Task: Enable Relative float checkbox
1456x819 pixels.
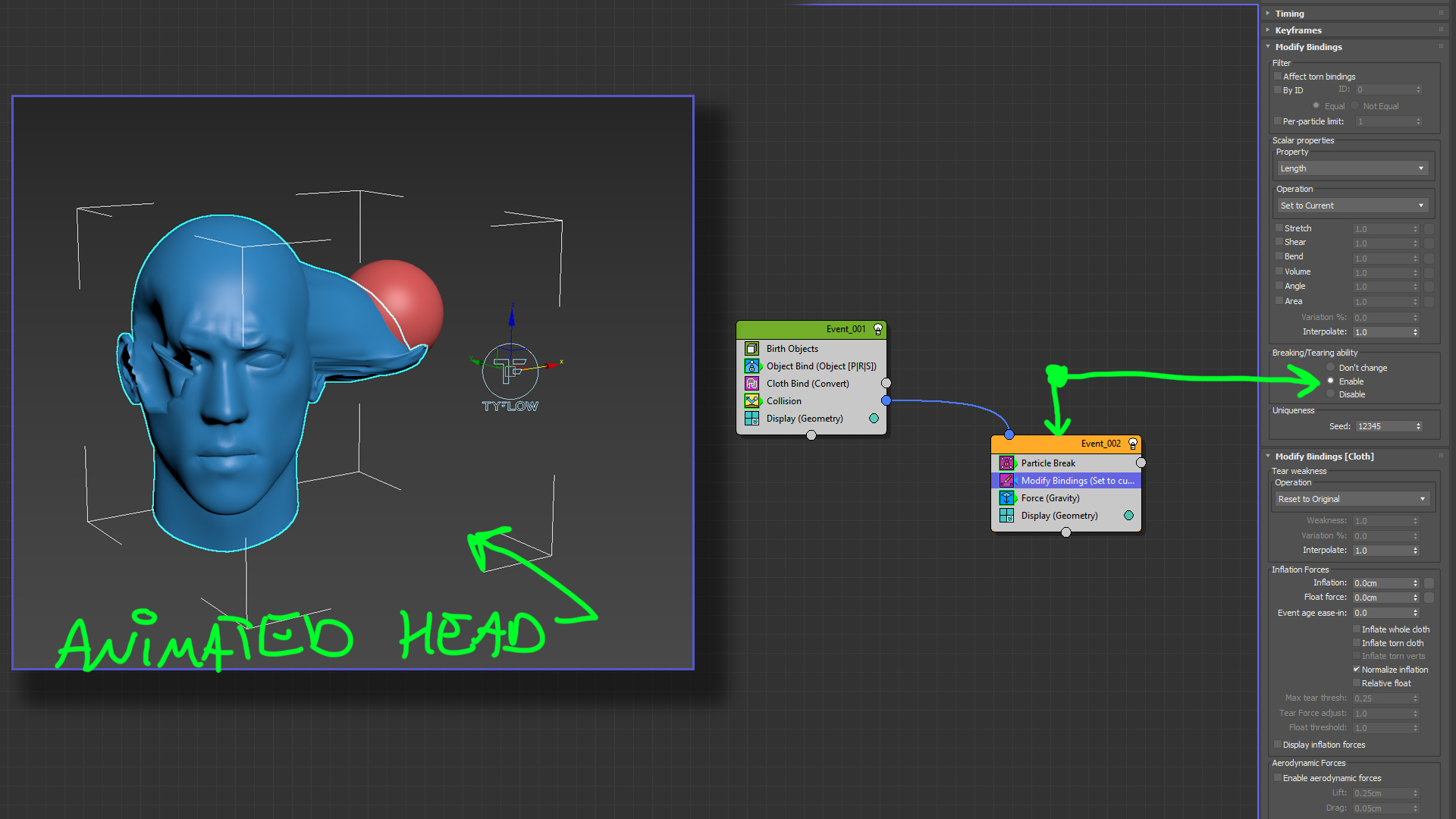Action: coord(1357,683)
